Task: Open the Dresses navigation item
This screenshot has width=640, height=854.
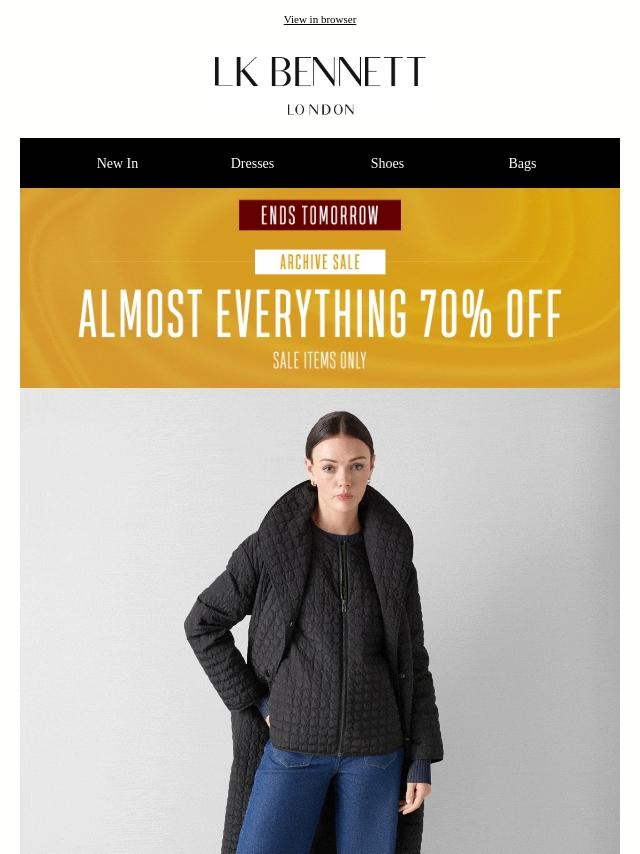Action: pyautogui.click(x=252, y=163)
